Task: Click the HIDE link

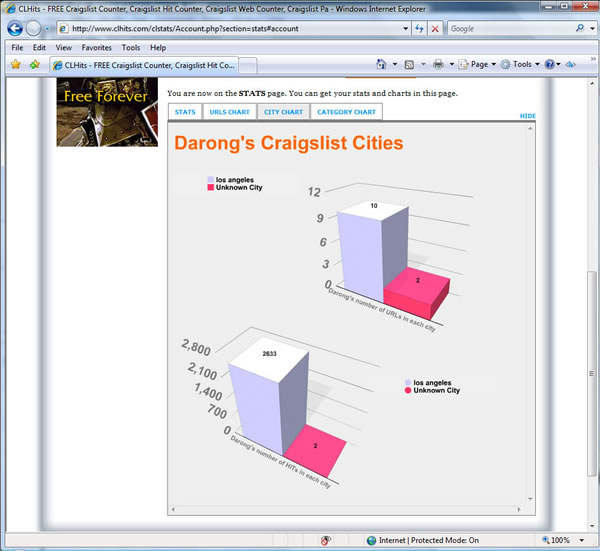Action: pos(528,117)
